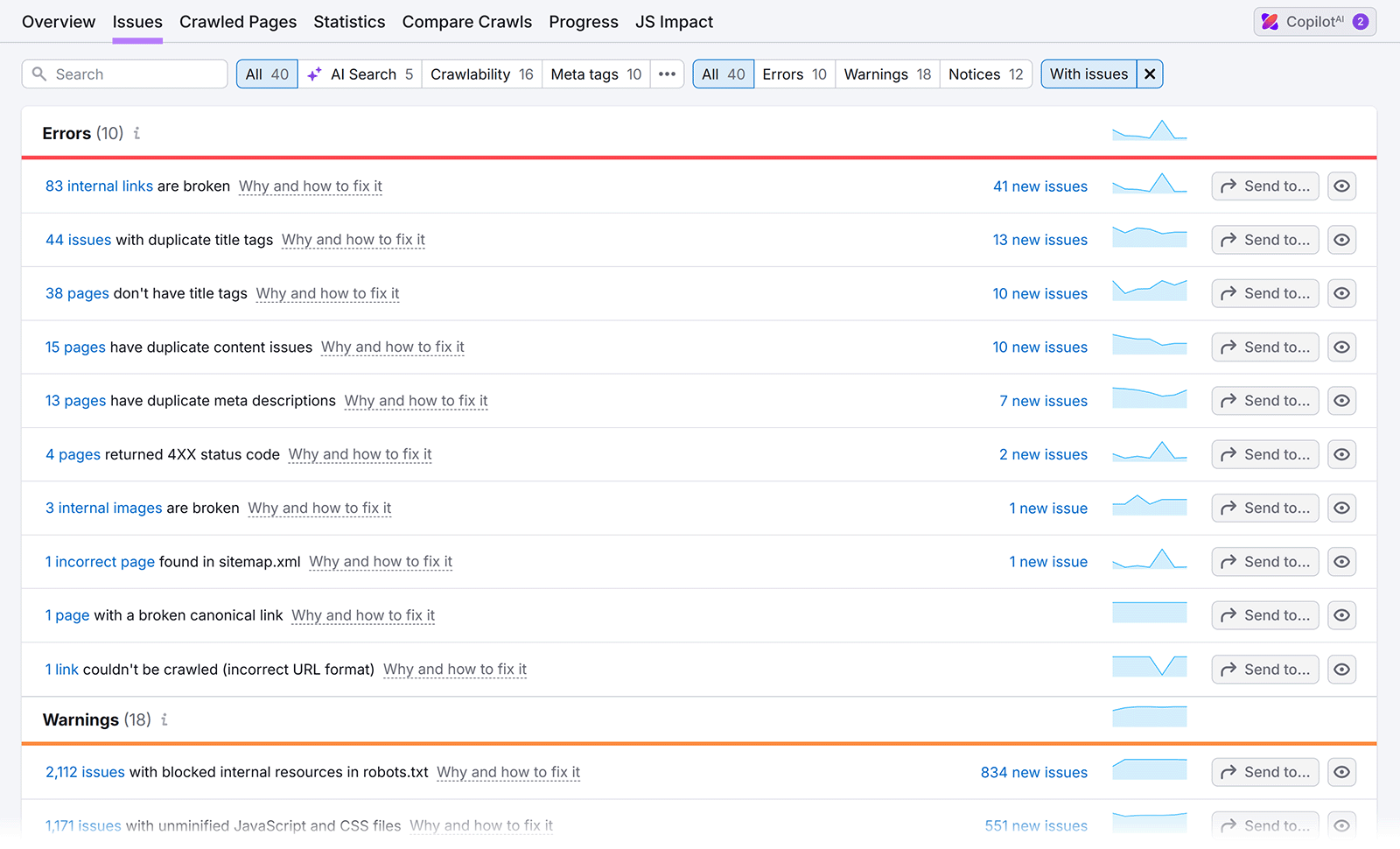Viewport: 1400px width, 849px height.
Task: Switch to the Crawled Pages tab
Action: point(238,21)
